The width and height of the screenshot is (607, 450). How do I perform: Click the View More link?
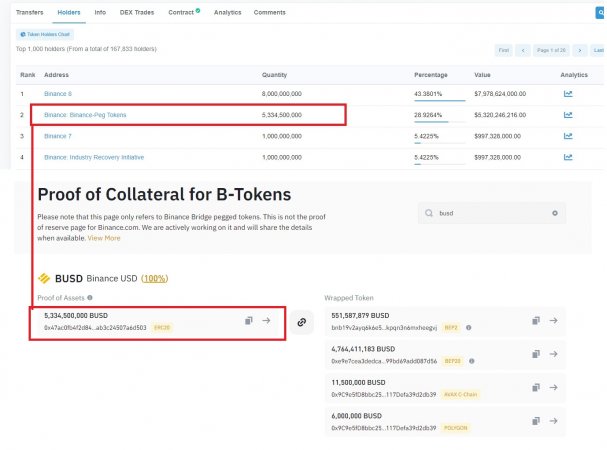[104, 238]
